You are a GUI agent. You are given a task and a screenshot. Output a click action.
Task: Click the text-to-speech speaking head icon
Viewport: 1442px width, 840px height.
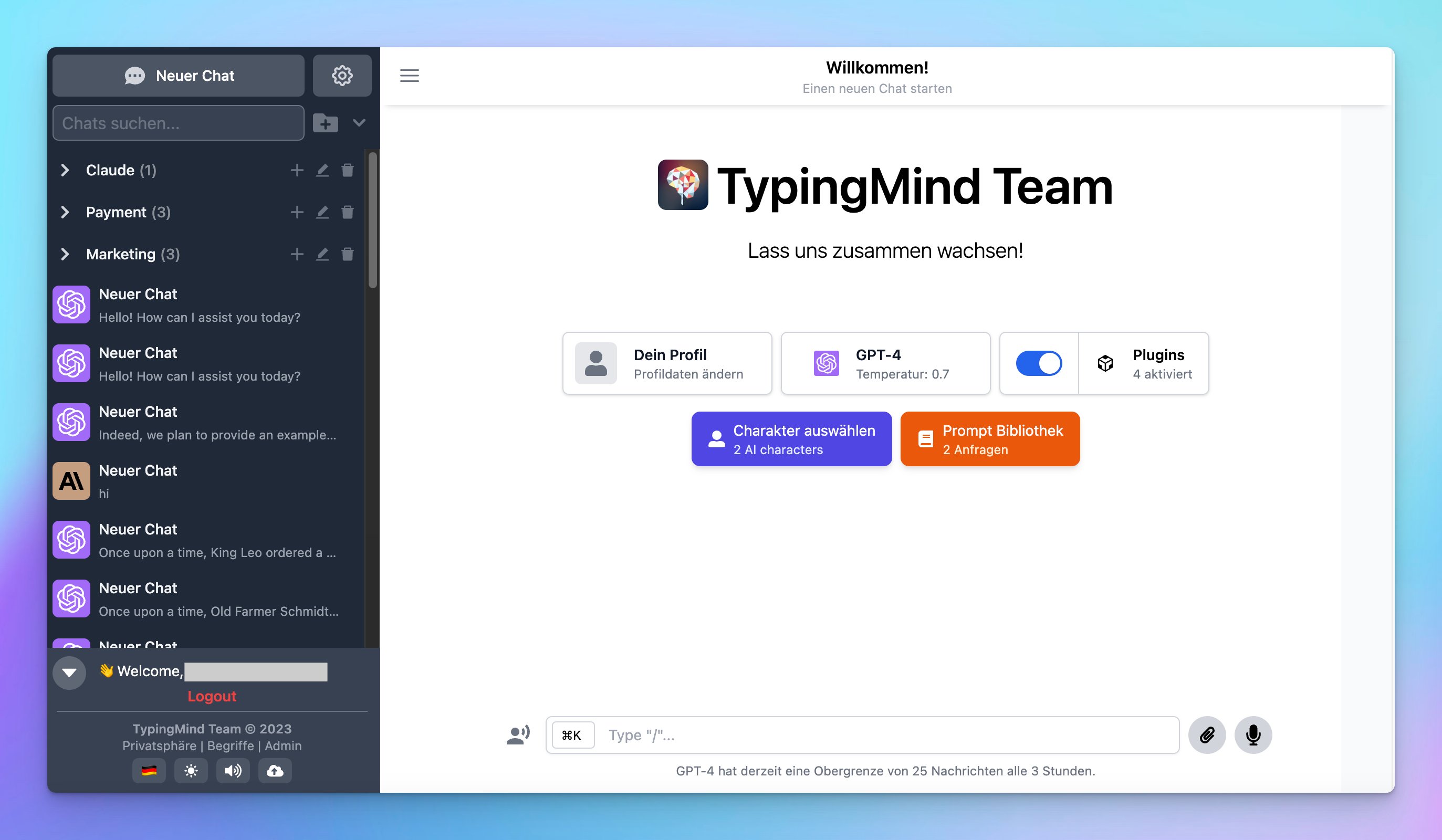tap(518, 734)
